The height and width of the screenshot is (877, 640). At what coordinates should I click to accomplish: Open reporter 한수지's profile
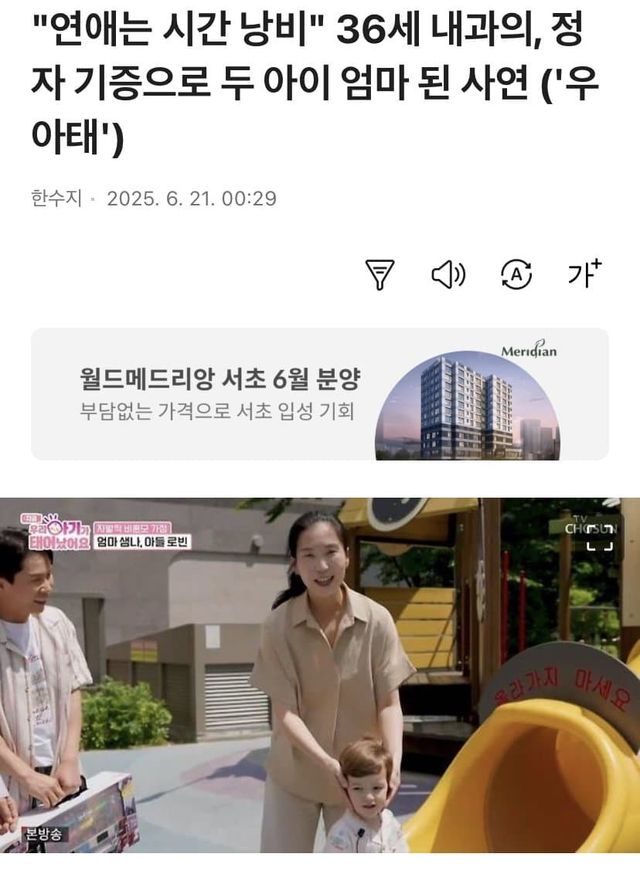[x=57, y=199]
